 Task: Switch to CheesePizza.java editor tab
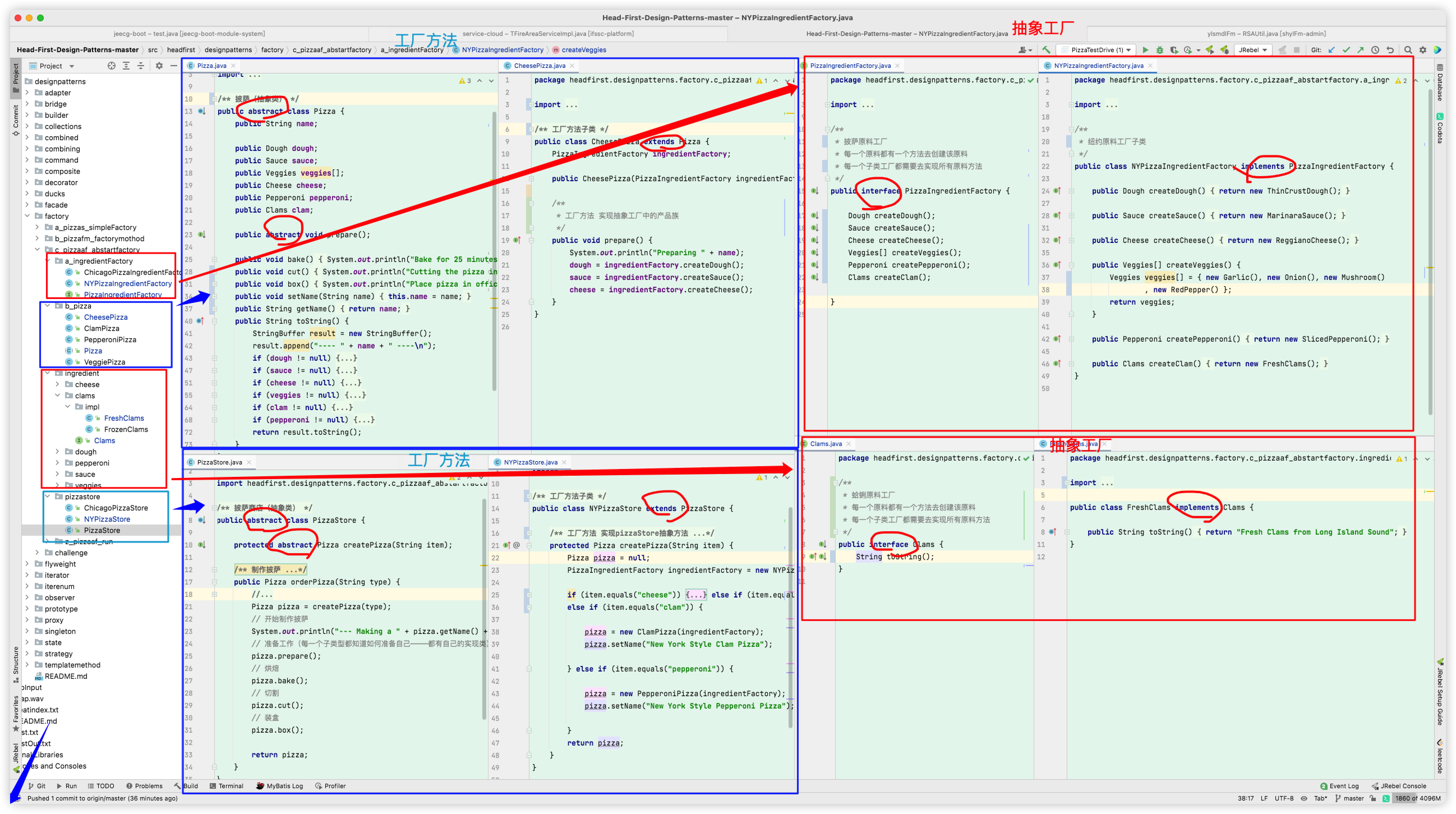(539, 66)
